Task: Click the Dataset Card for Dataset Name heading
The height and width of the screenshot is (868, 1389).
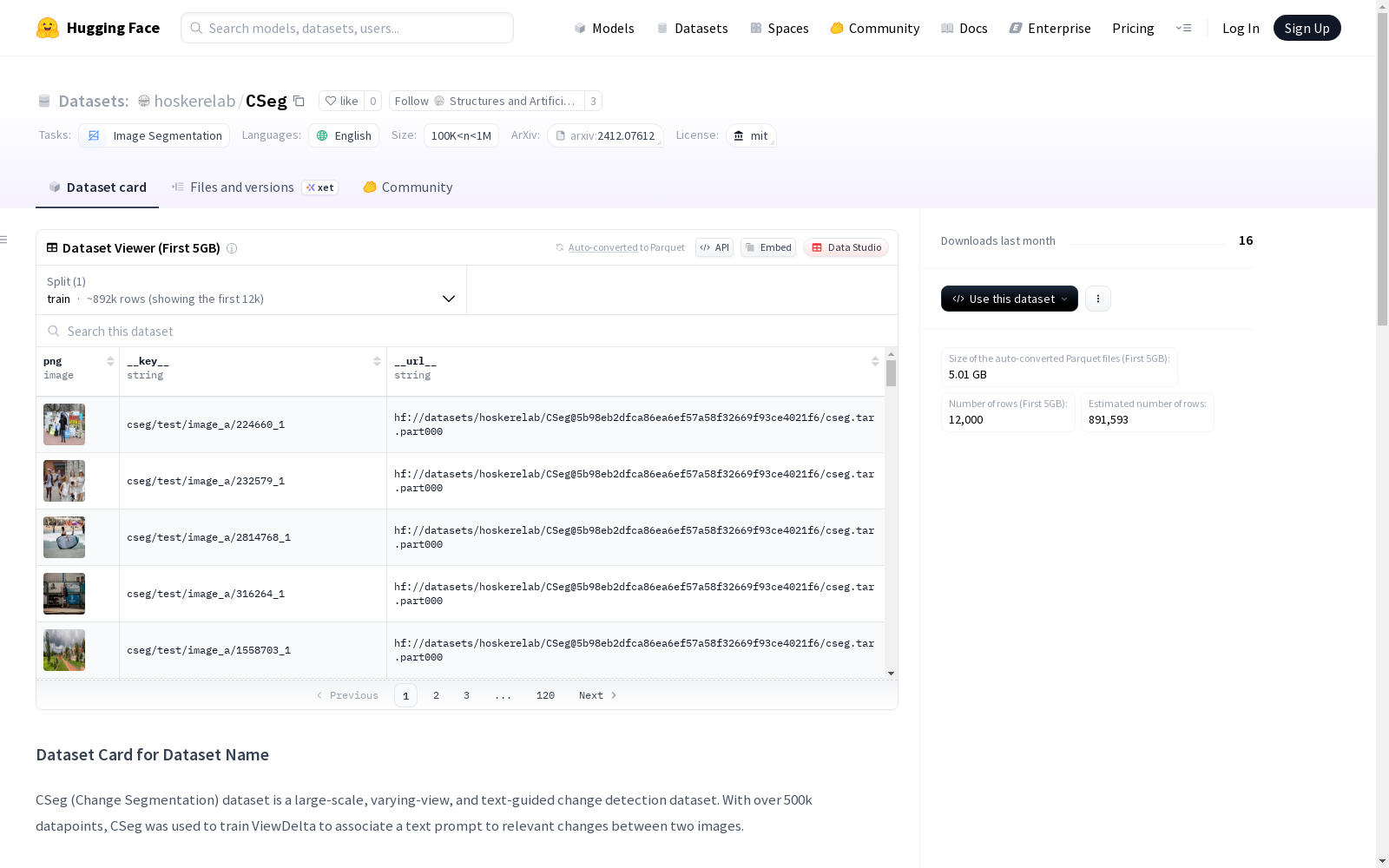Action: 152,754
